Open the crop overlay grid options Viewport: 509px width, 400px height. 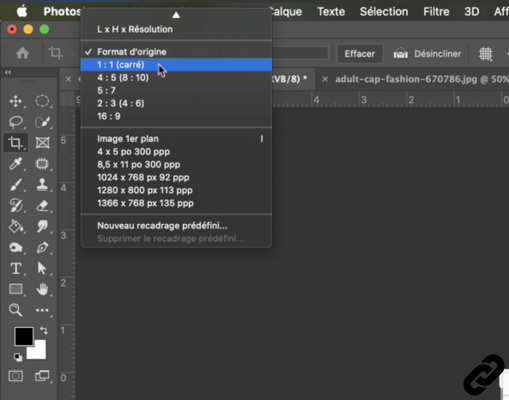(x=485, y=54)
